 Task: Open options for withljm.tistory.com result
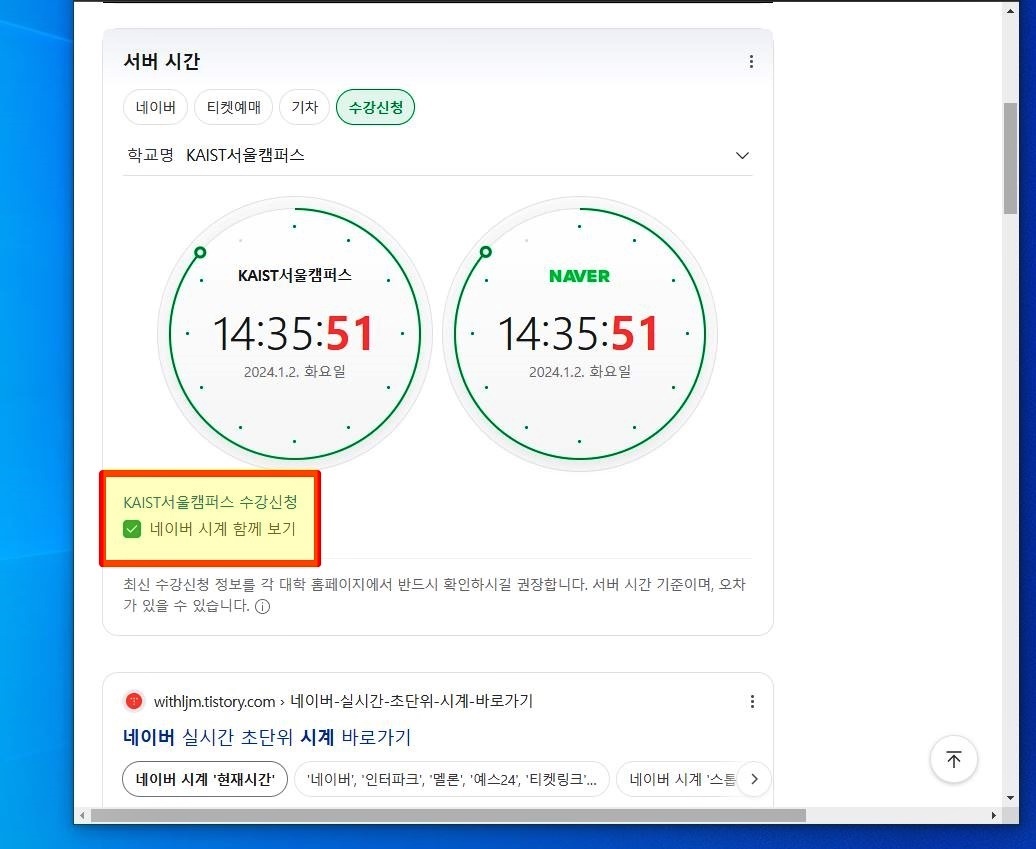coord(752,702)
